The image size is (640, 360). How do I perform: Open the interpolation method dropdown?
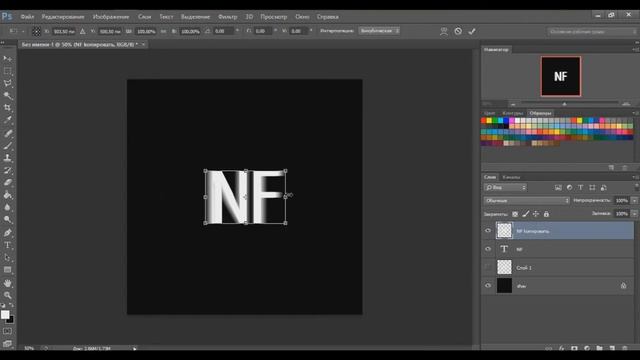pyautogui.click(x=379, y=31)
